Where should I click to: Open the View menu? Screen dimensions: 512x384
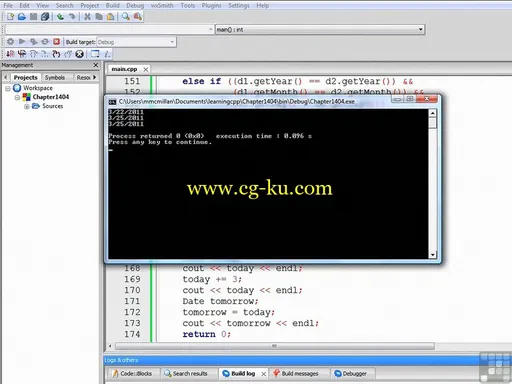click(x=43, y=6)
